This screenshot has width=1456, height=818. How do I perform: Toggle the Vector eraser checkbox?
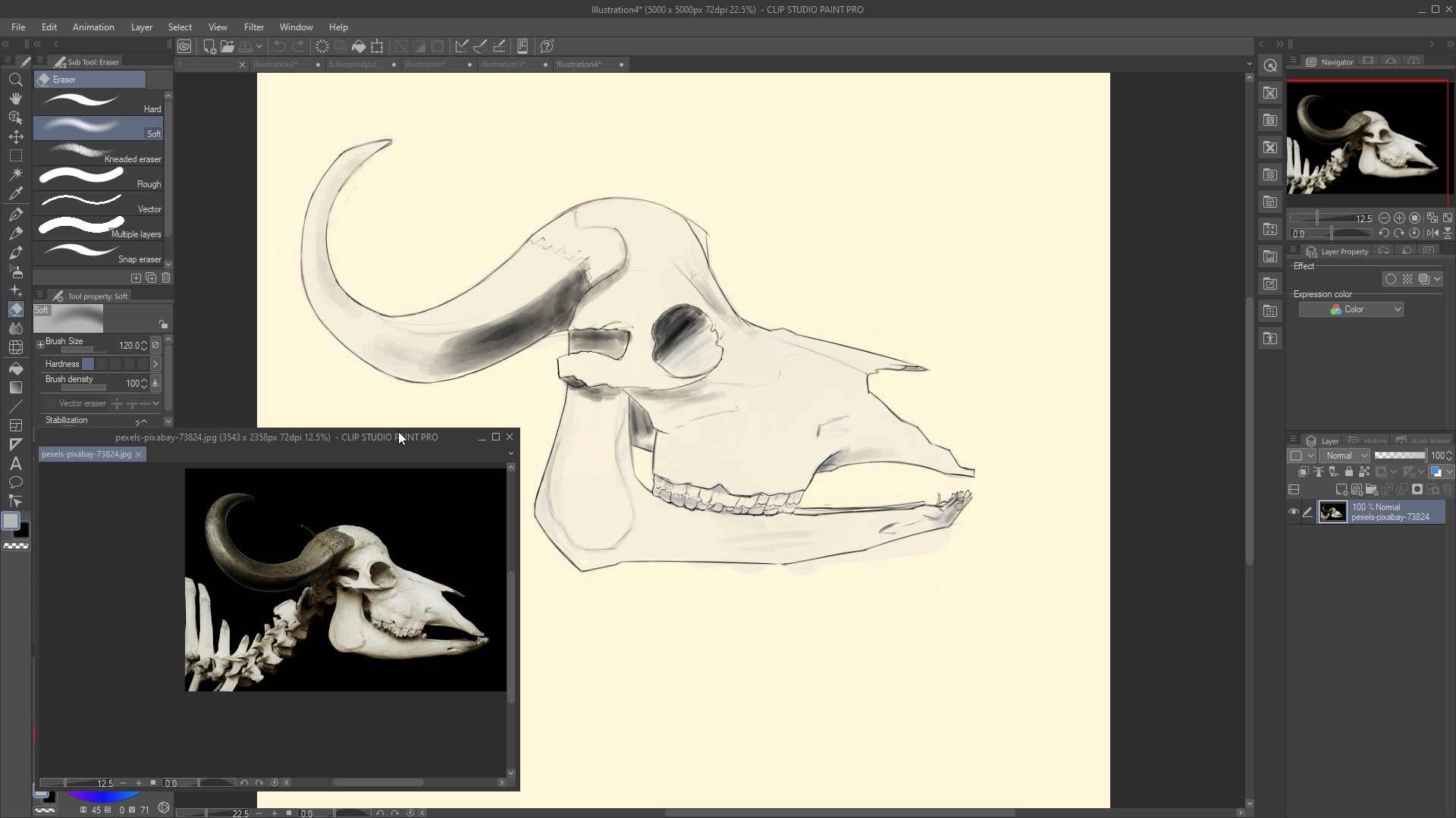[x=51, y=403]
